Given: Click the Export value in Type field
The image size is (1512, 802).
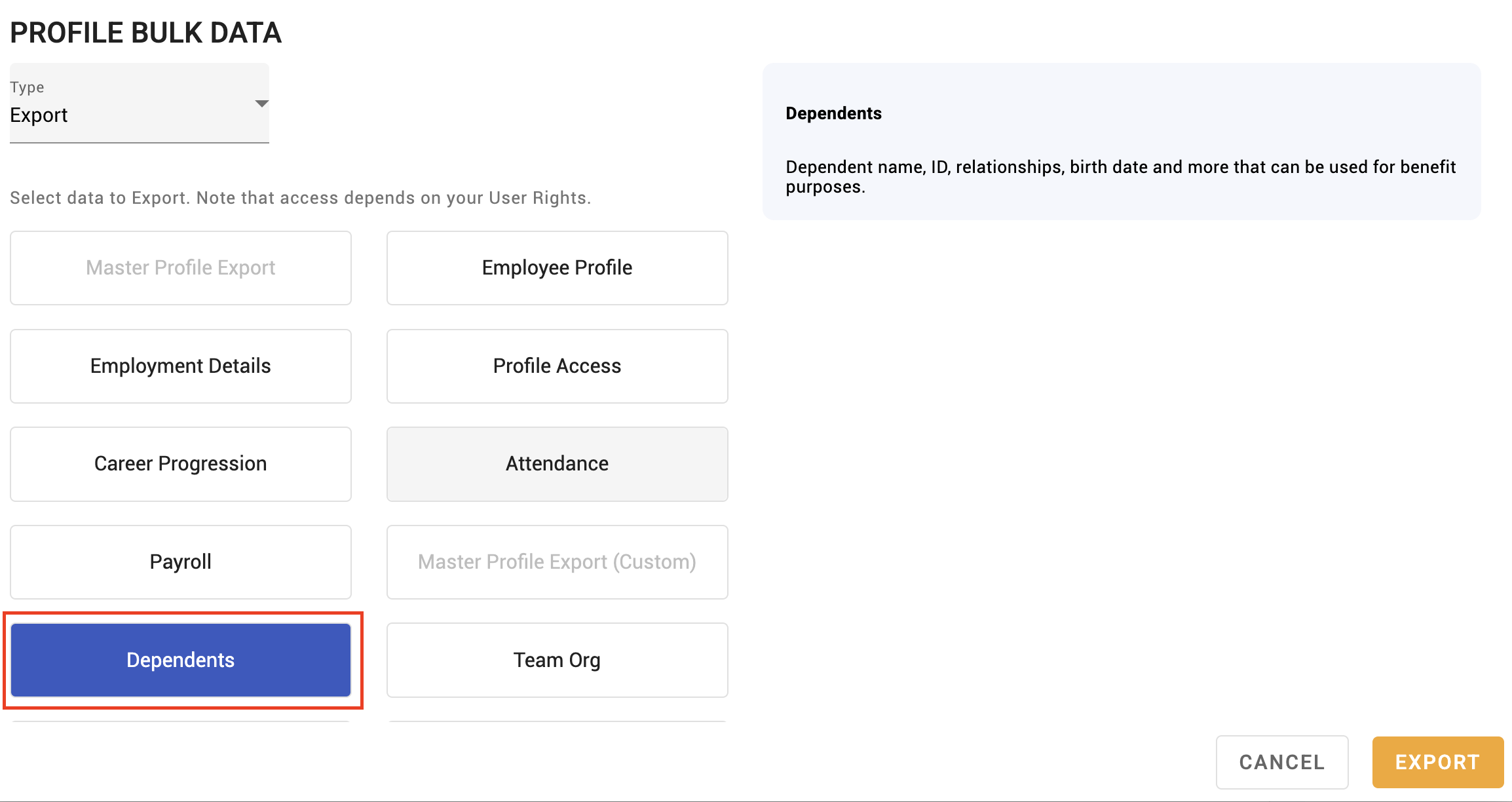Looking at the screenshot, I should 39,115.
